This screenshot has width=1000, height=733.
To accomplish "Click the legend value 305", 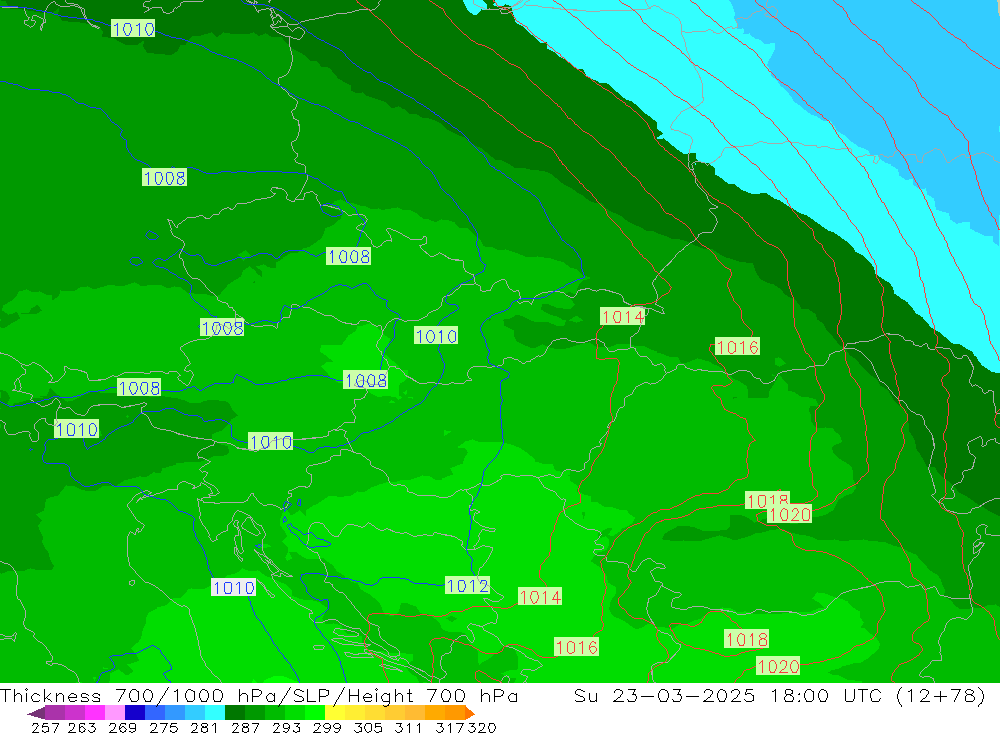I will pos(367,727).
